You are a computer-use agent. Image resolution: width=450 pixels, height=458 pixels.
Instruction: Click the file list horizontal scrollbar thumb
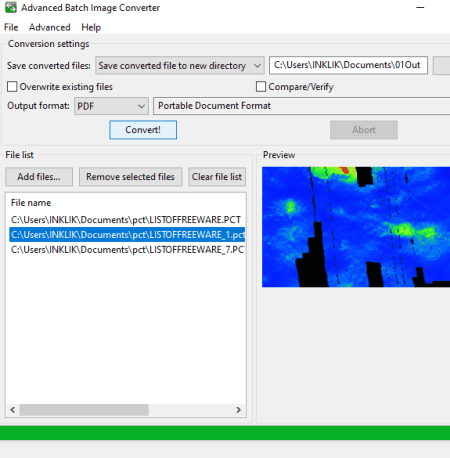click(x=84, y=410)
